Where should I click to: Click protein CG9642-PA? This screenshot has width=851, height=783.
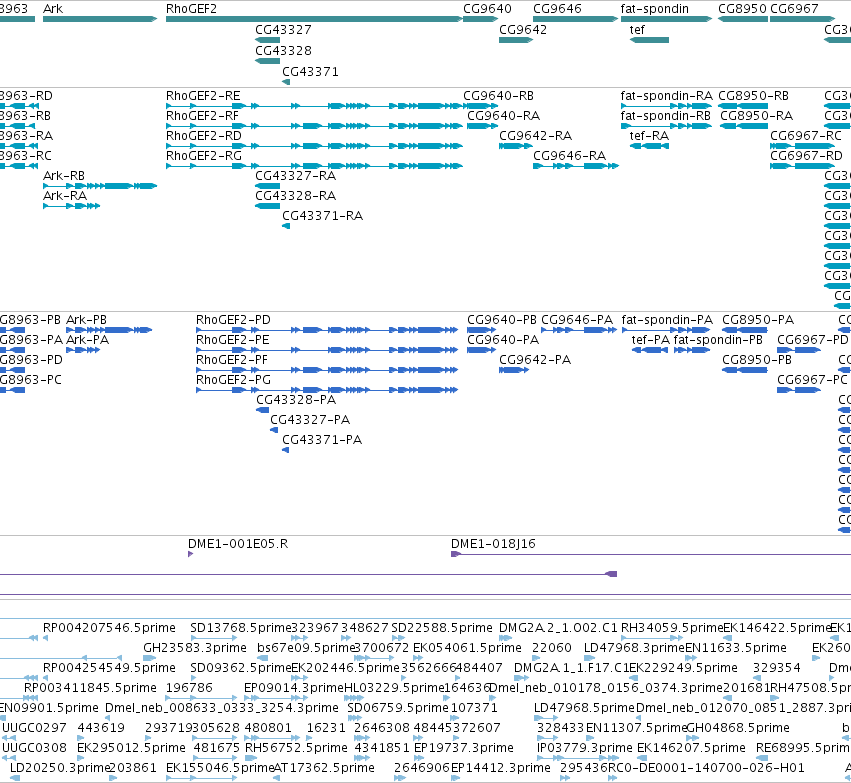pos(535,360)
